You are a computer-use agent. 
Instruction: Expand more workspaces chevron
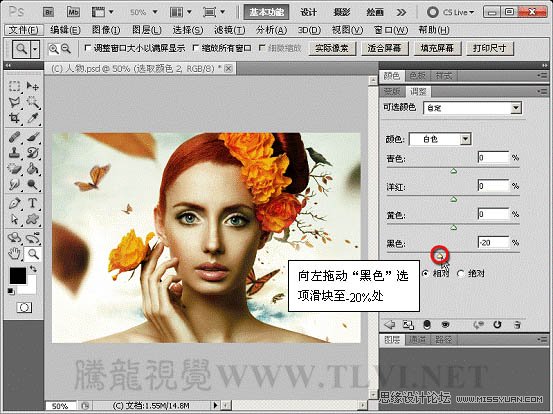coord(401,13)
